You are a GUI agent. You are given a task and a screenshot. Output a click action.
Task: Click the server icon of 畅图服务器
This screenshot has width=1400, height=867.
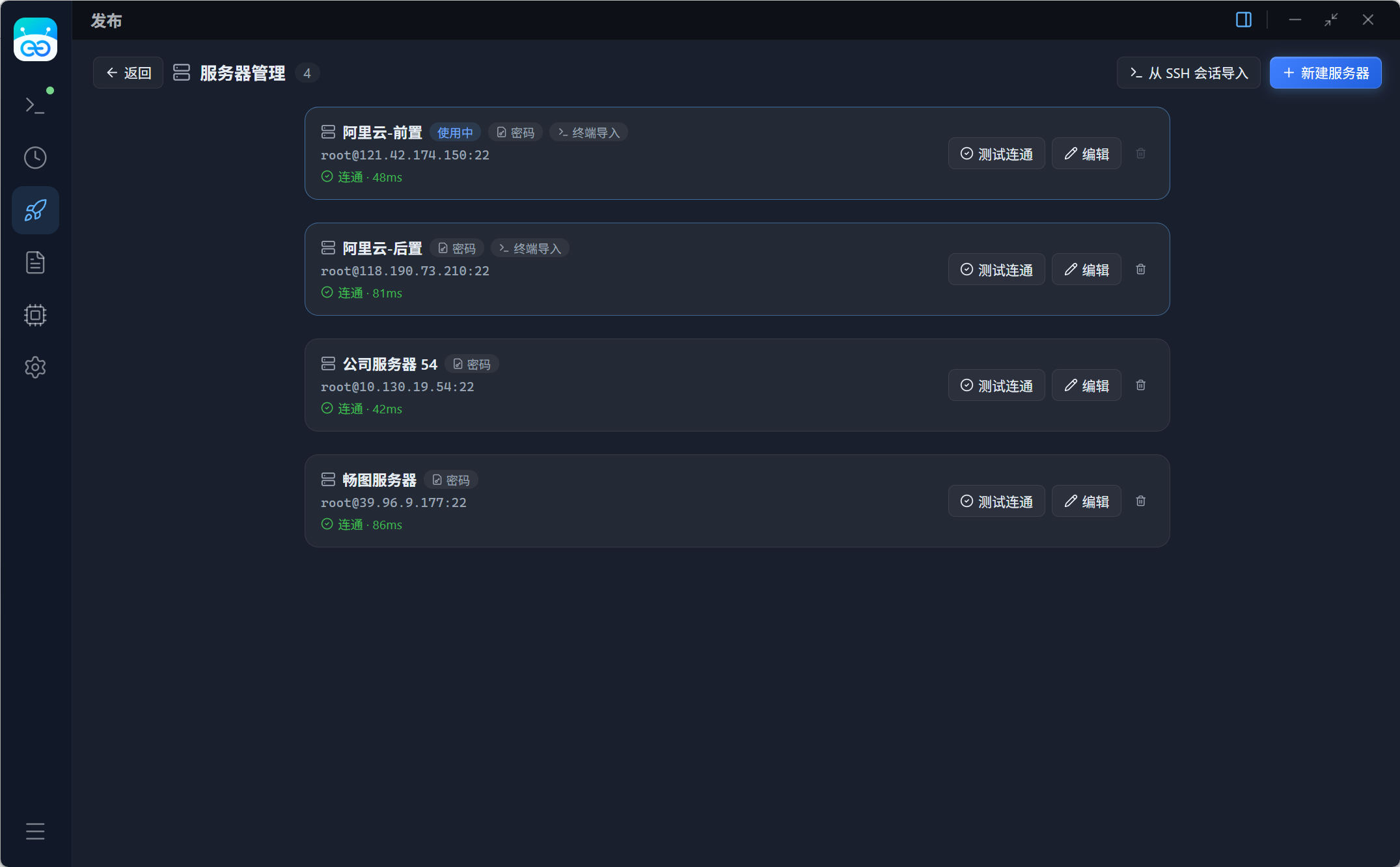click(x=328, y=480)
